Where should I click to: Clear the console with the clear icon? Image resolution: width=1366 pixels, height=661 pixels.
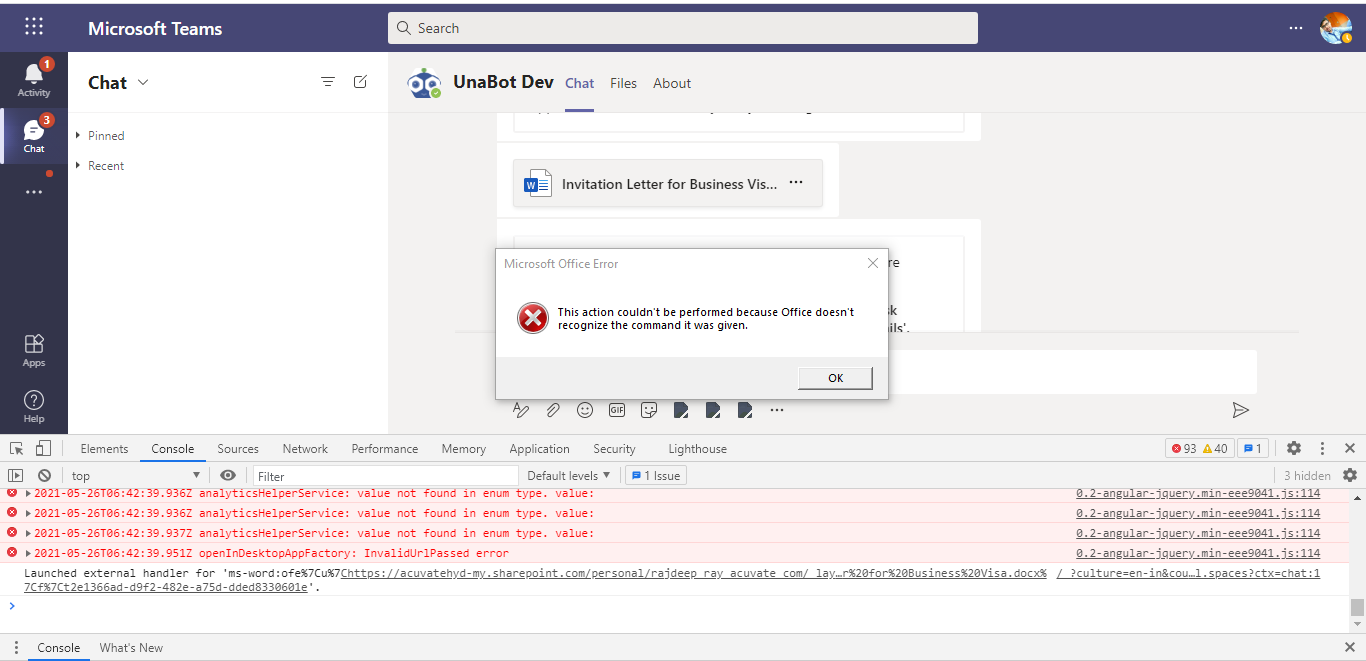[x=44, y=475]
